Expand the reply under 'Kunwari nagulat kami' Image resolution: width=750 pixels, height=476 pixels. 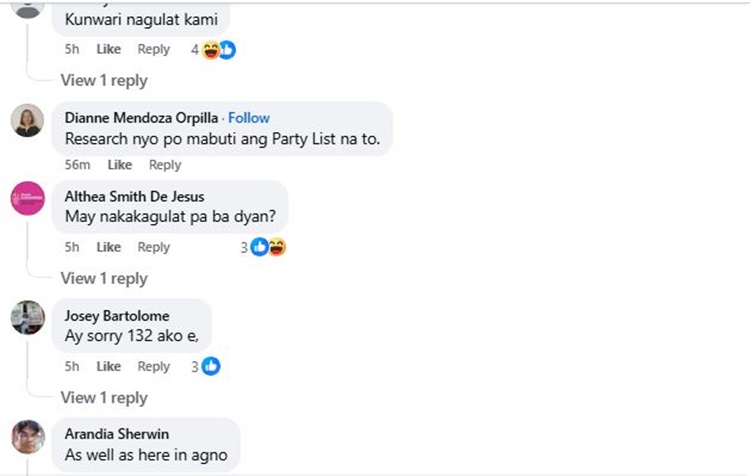click(x=104, y=80)
